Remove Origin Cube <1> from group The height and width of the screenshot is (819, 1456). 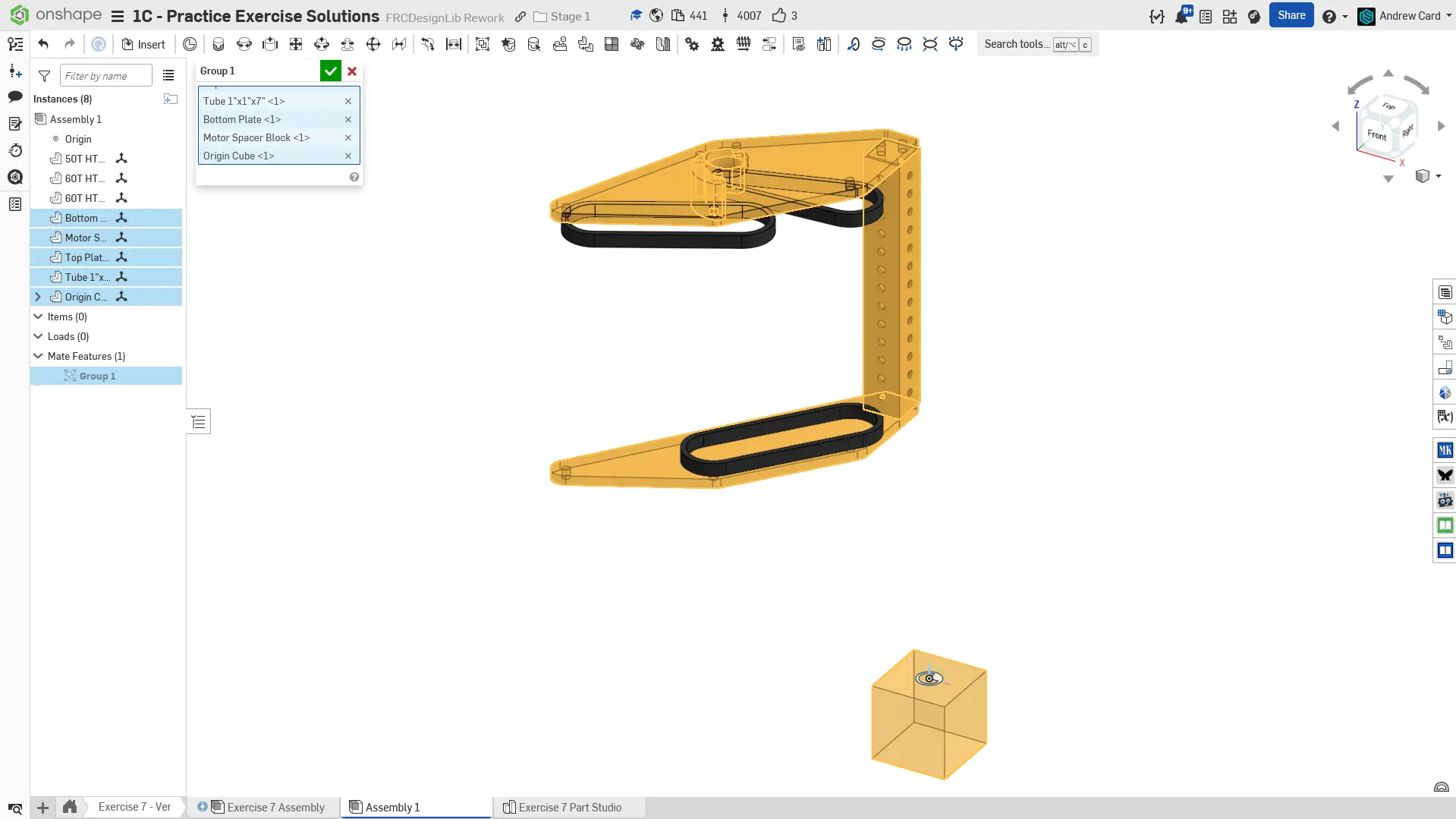coord(348,156)
